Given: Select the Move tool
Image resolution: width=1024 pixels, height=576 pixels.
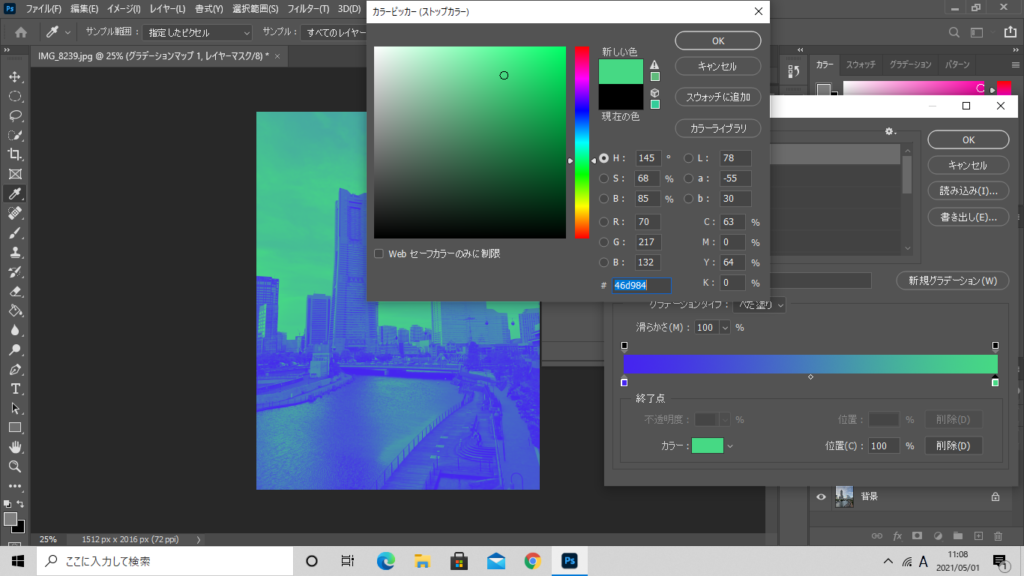Looking at the screenshot, I should point(14,77).
